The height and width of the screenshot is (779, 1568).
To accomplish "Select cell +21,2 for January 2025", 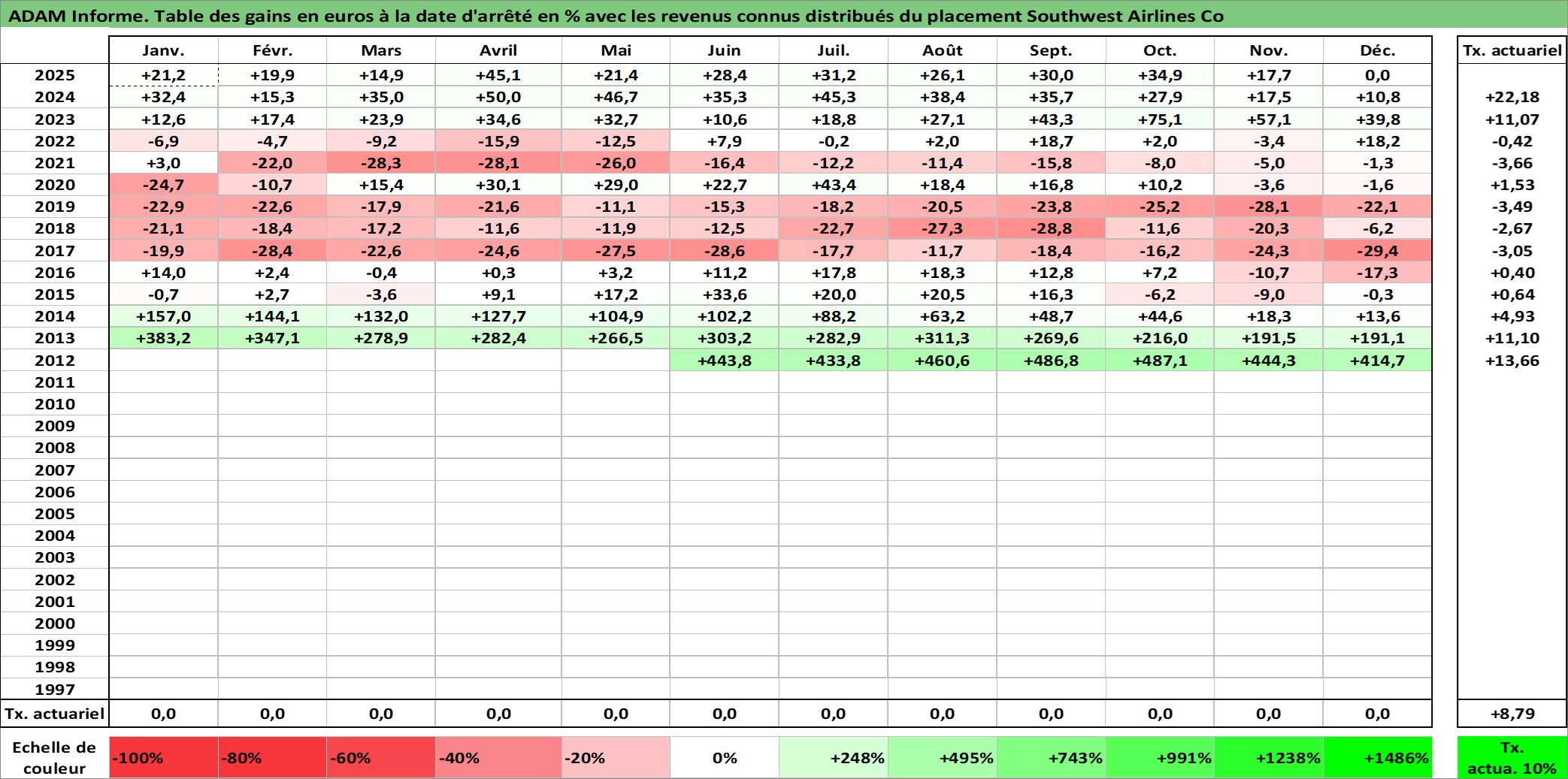I will [164, 75].
